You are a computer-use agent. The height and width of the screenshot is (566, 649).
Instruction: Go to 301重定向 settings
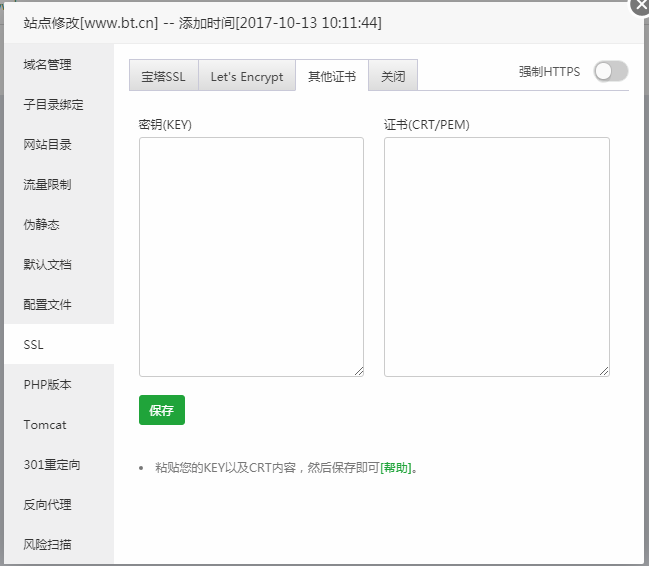52,465
